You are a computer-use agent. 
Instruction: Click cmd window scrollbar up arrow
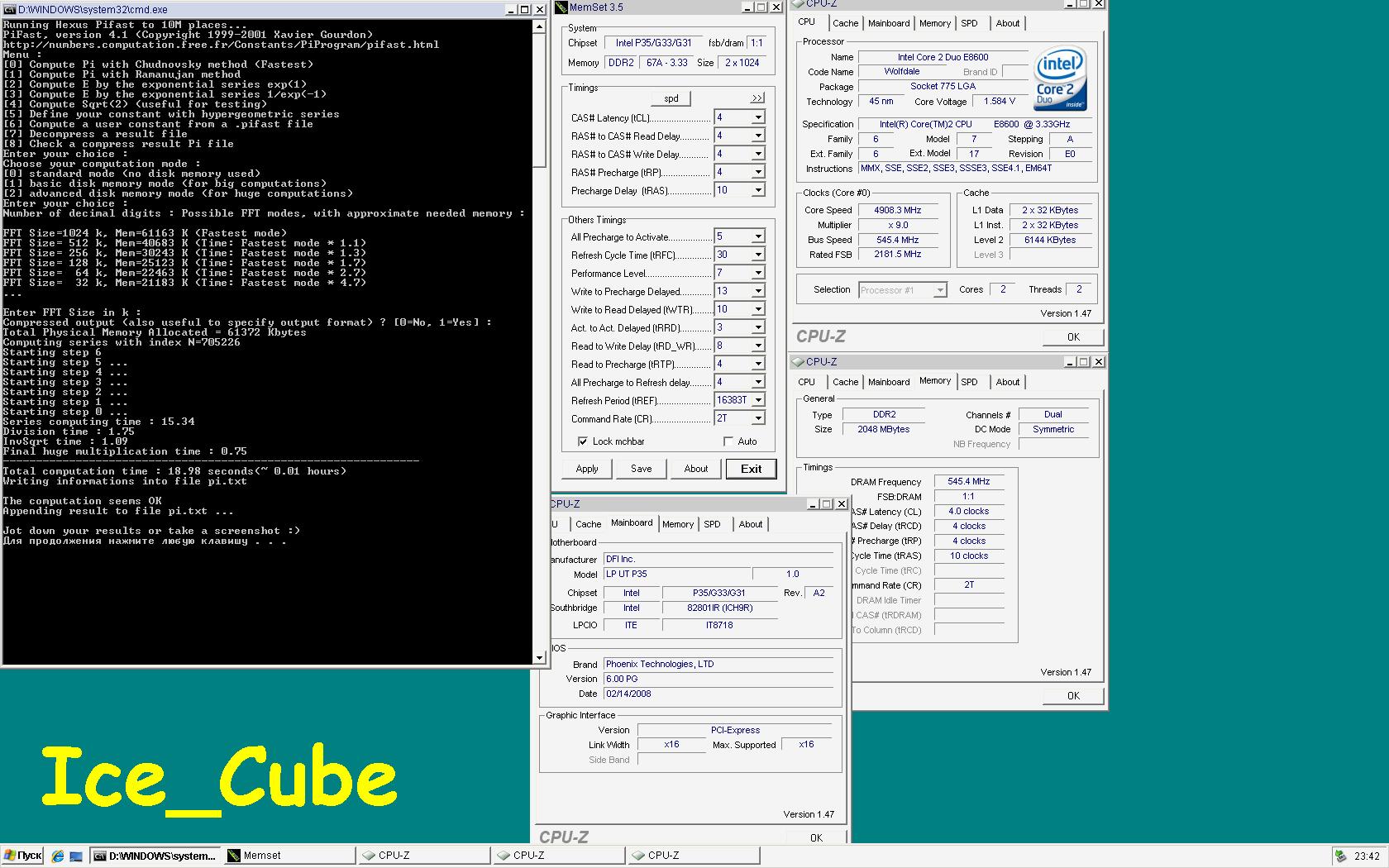point(540,26)
